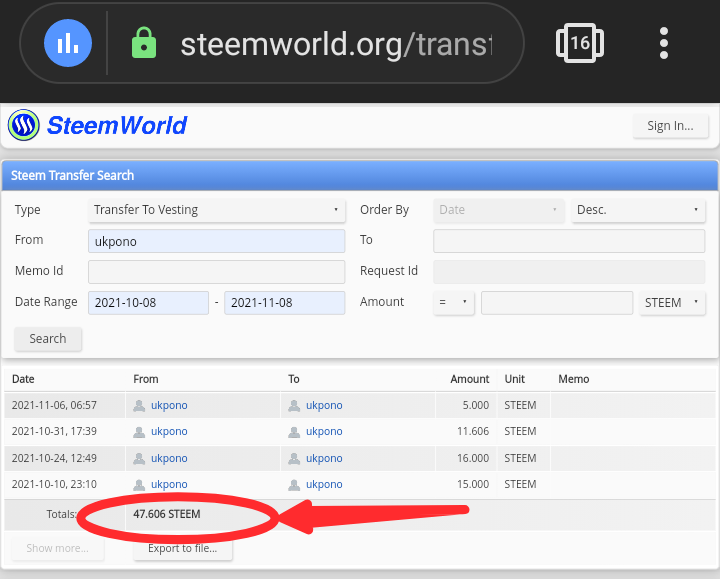This screenshot has width=720, height=579.
Task: Click the Unit column header
Action: (x=514, y=379)
